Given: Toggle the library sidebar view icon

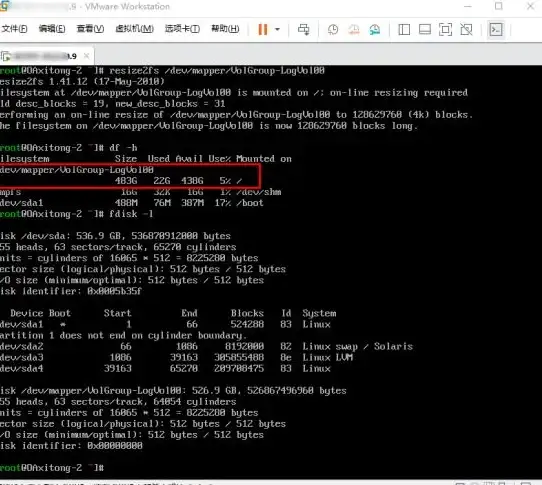Looking at the screenshot, I should click(x=404, y=29).
